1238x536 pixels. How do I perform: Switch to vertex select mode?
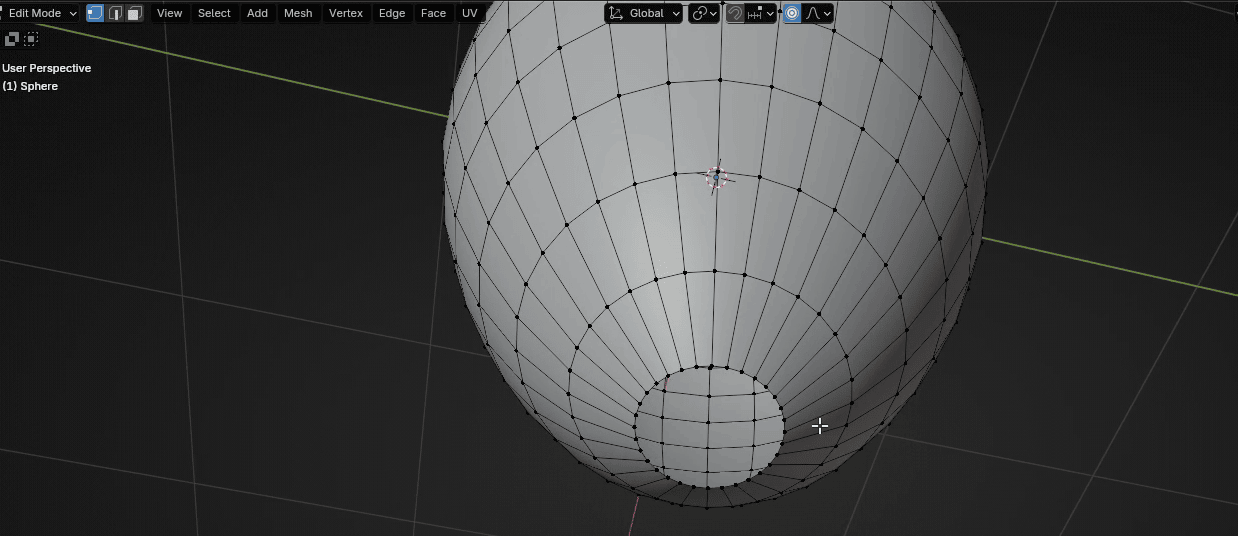point(95,13)
